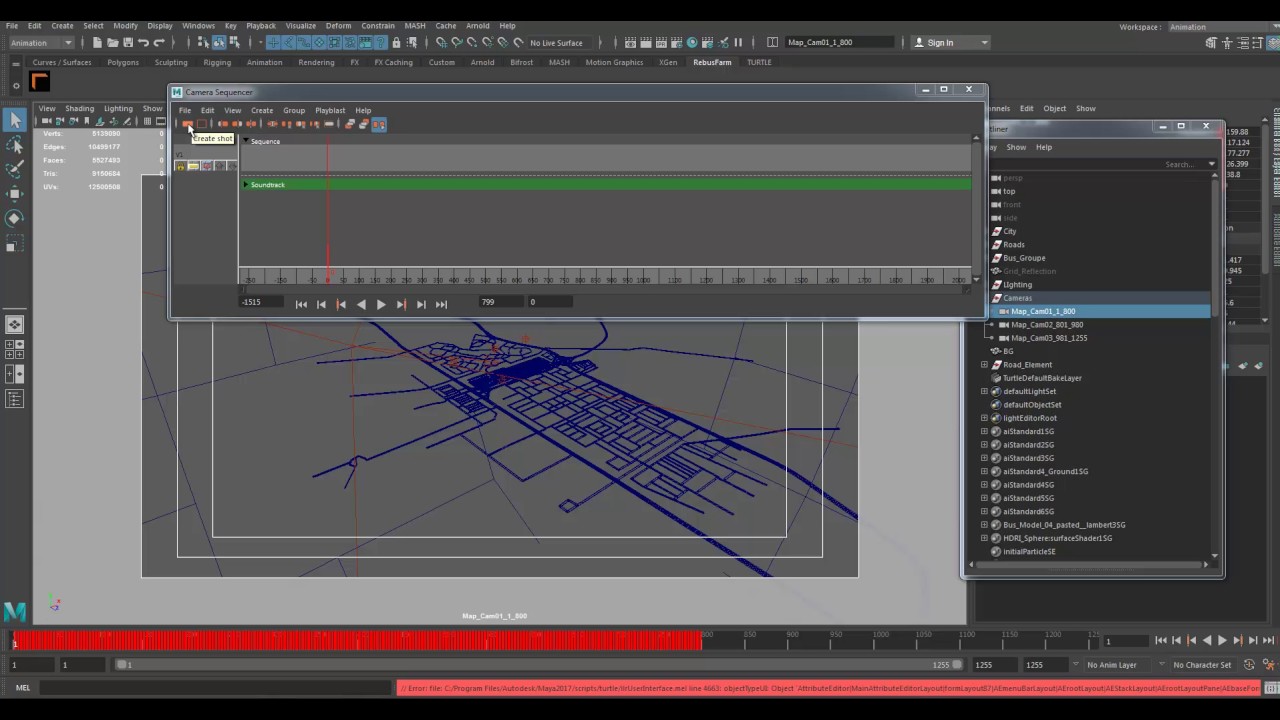
Task: Go to sequence end in Camera Sequencer
Action: point(441,304)
